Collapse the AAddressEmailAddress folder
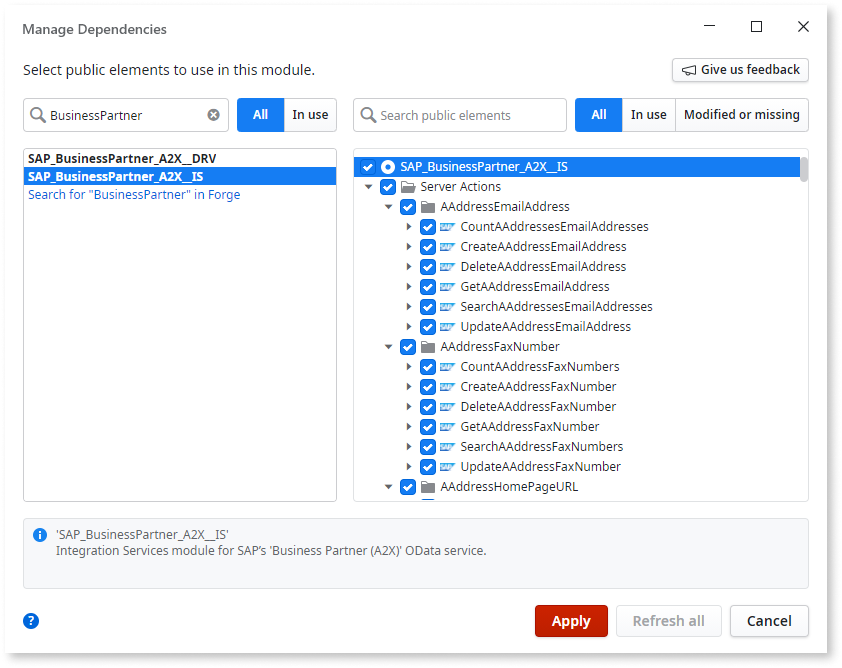 point(389,207)
